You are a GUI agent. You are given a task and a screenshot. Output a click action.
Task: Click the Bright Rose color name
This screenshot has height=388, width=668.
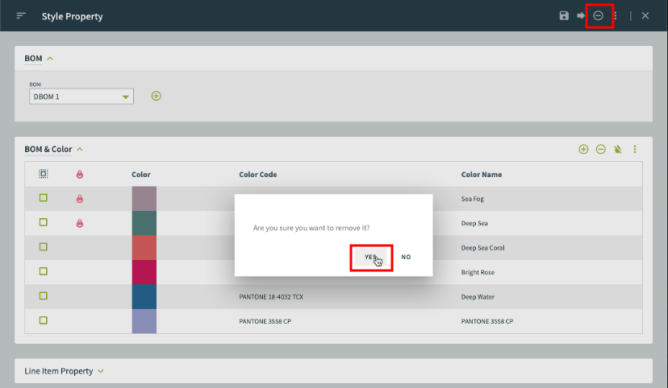coord(478,273)
